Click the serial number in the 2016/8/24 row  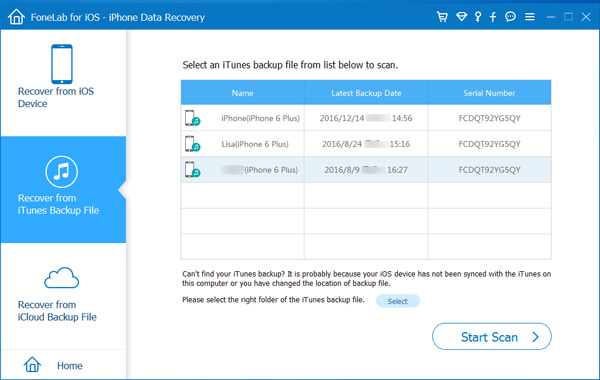[x=489, y=144]
